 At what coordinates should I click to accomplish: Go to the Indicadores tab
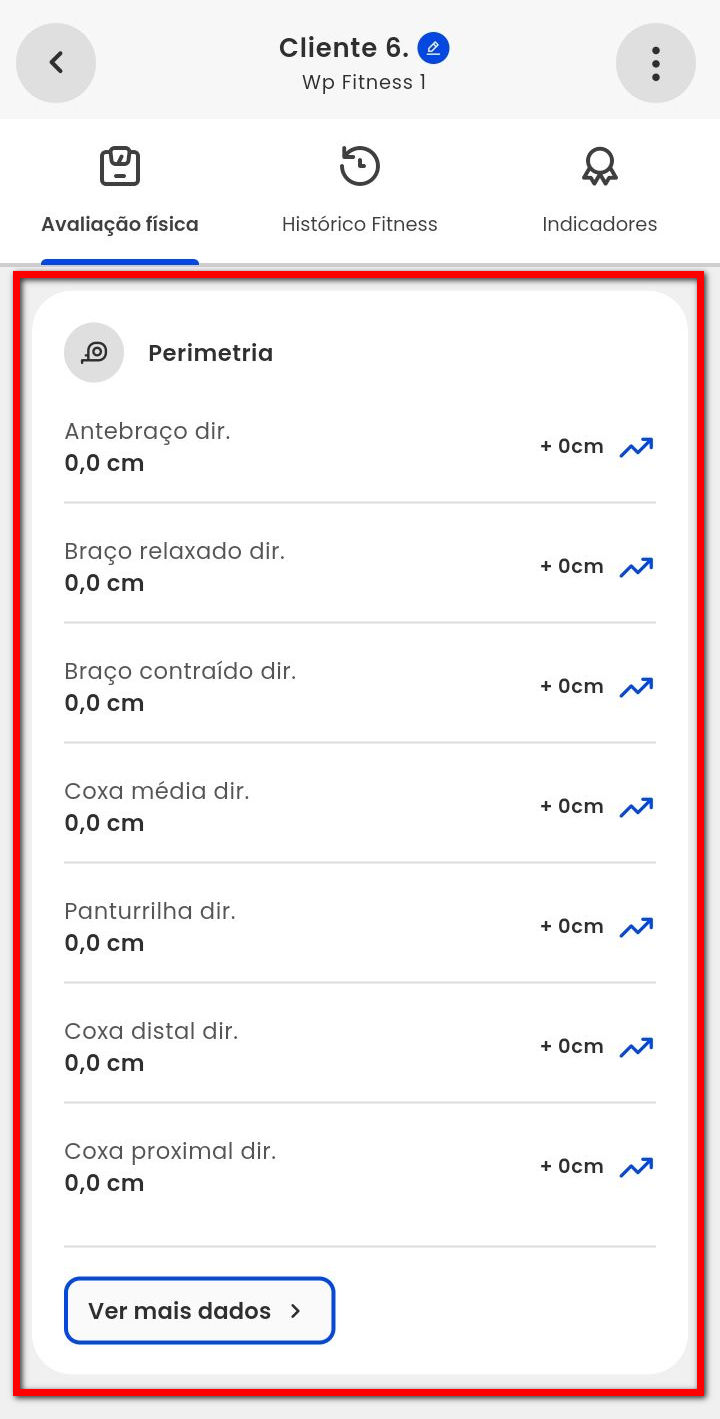click(x=600, y=192)
